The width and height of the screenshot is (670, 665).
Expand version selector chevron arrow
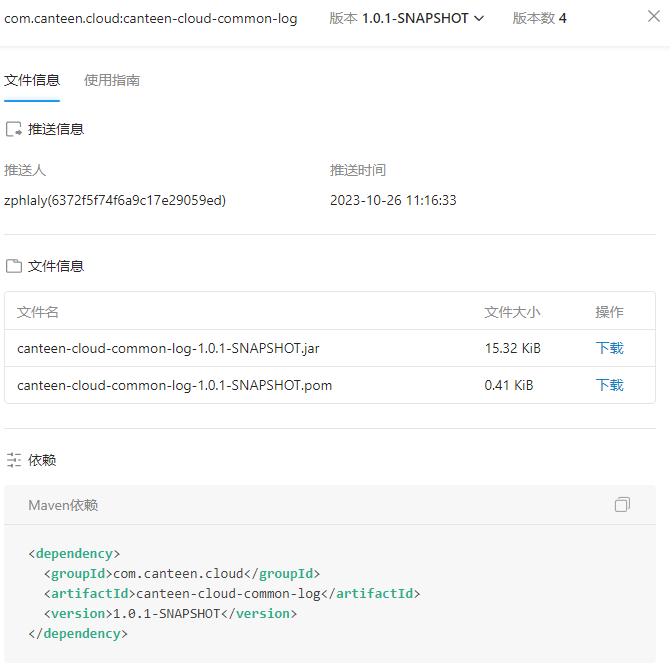tap(479, 18)
